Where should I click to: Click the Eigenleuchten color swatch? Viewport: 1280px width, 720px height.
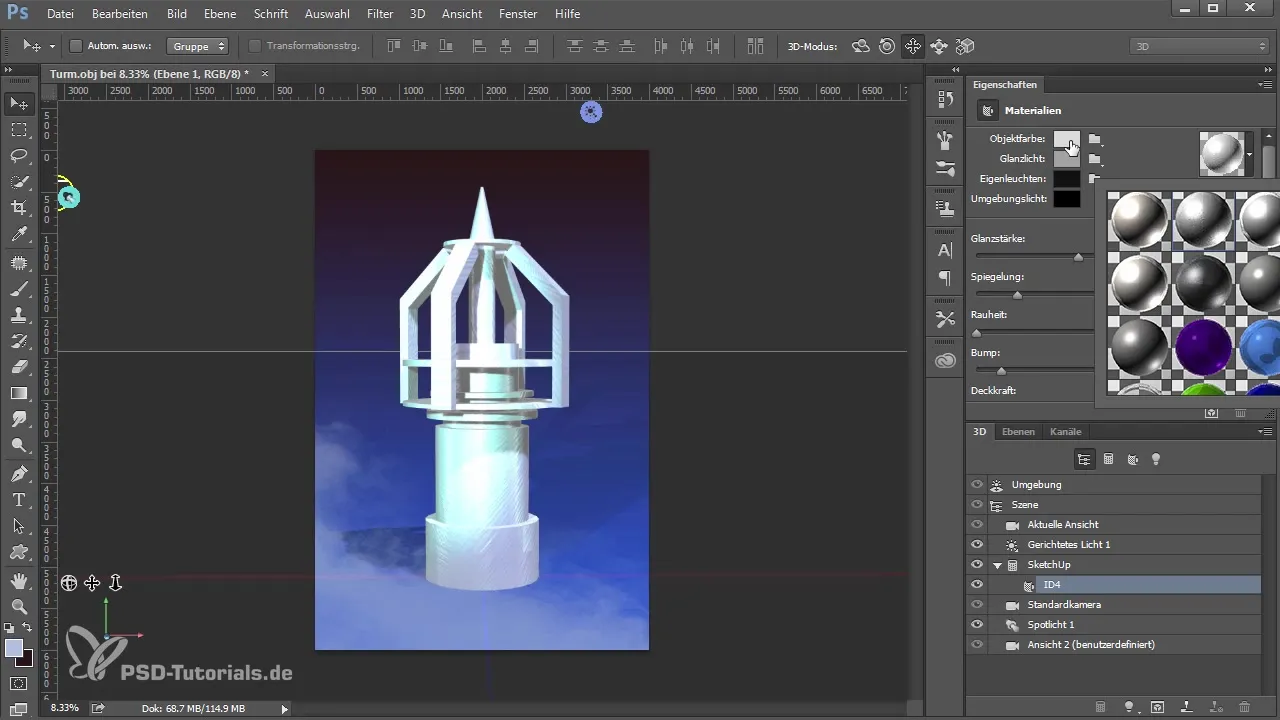coord(1066,179)
